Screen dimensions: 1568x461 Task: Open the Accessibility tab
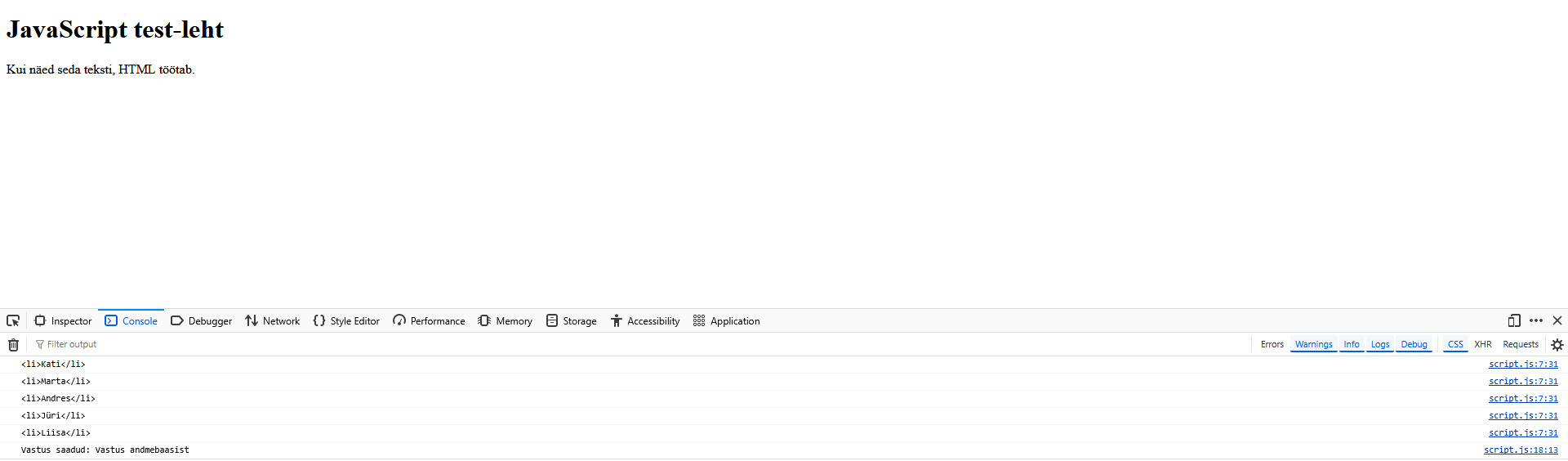tap(644, 321)
